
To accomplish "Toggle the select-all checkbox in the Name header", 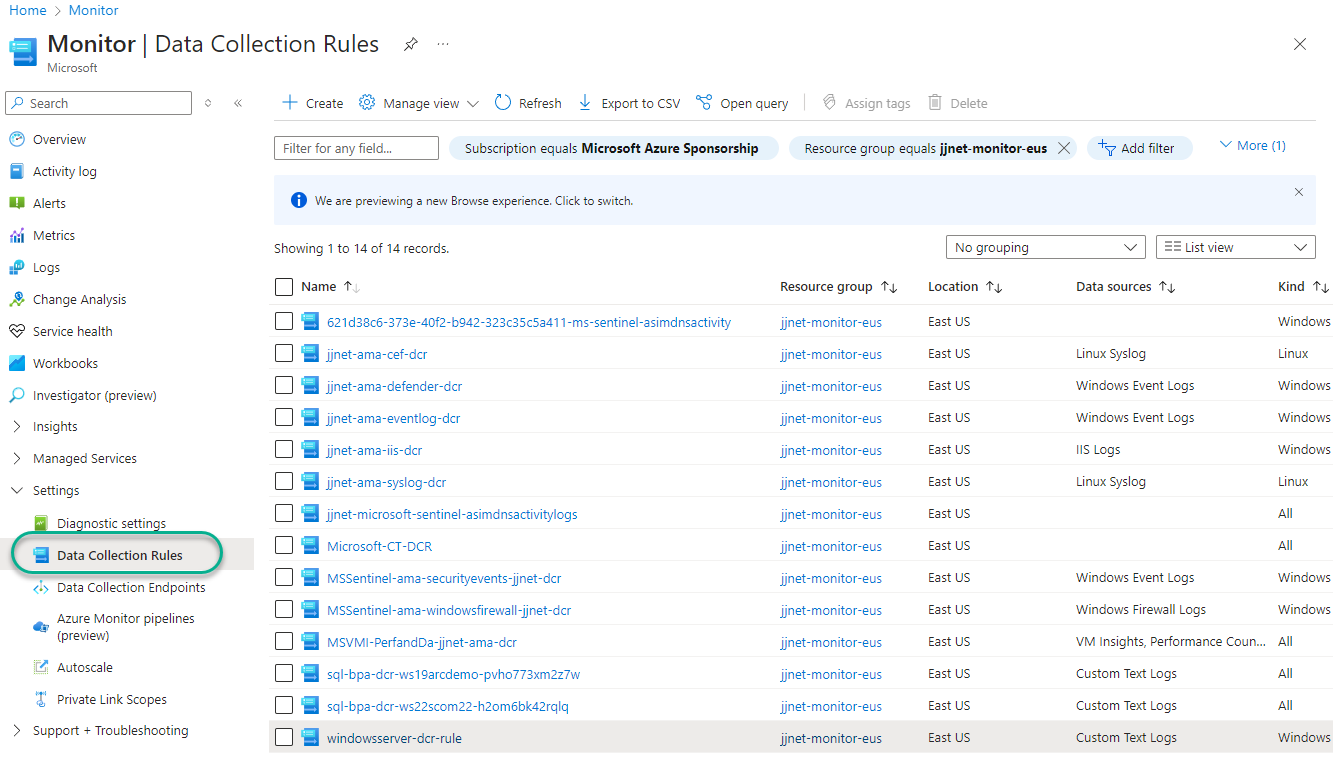I will [284, 287].
